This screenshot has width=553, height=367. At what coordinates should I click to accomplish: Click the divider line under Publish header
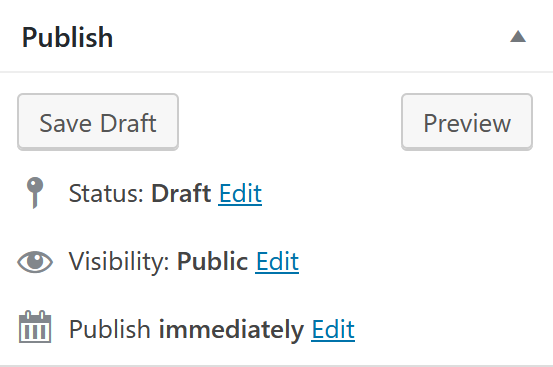pos(276,72)
